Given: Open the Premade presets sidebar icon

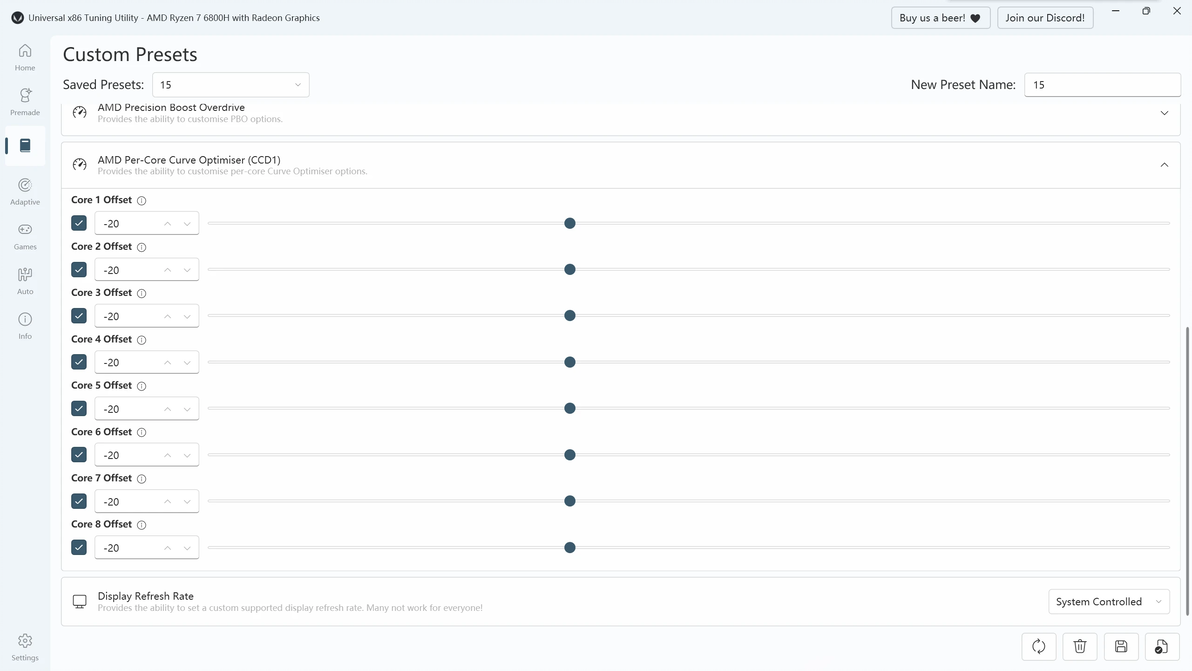Looking at the screenshot, I should pyautogui.click(x=25, y=102).
